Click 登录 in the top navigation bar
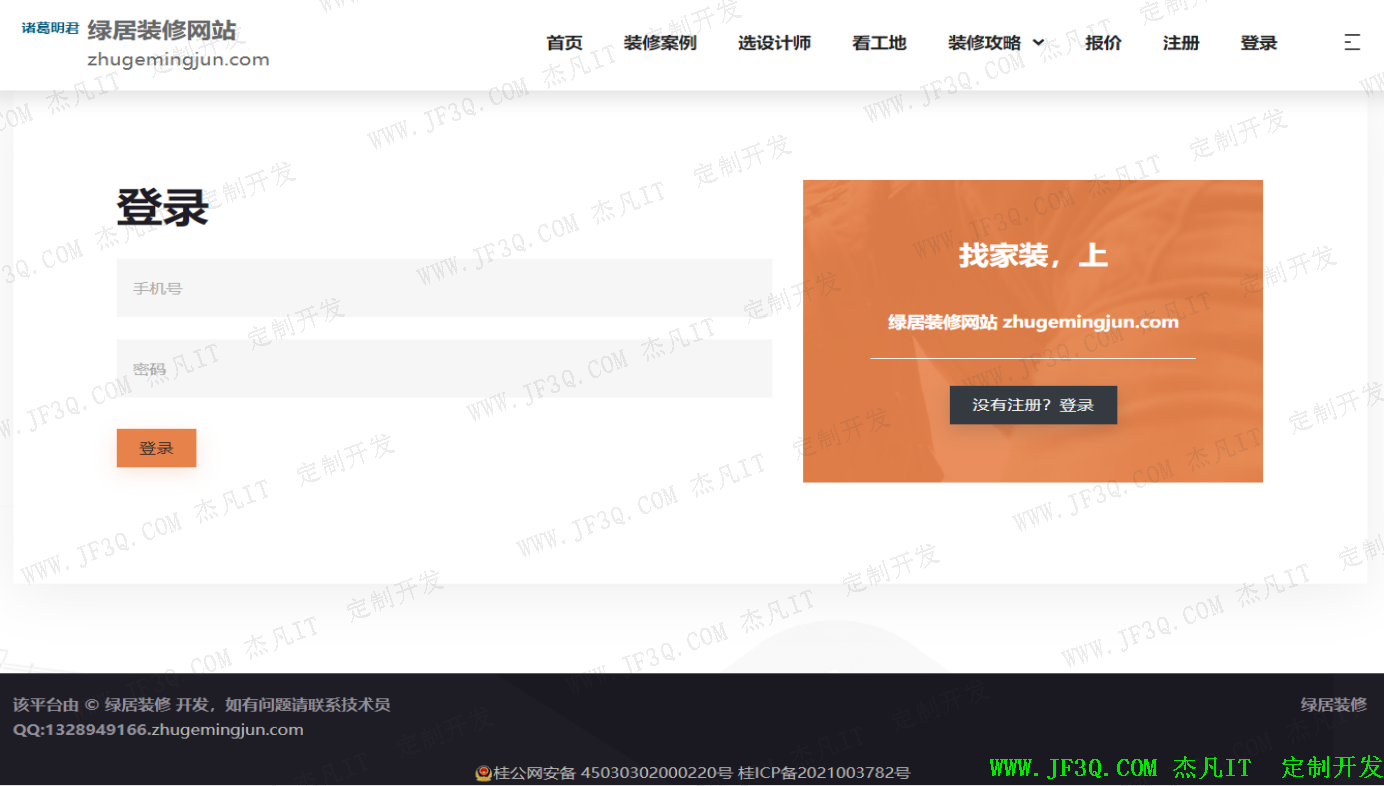The height and width of the screenshot is (786, 1384). point(1258,43)
